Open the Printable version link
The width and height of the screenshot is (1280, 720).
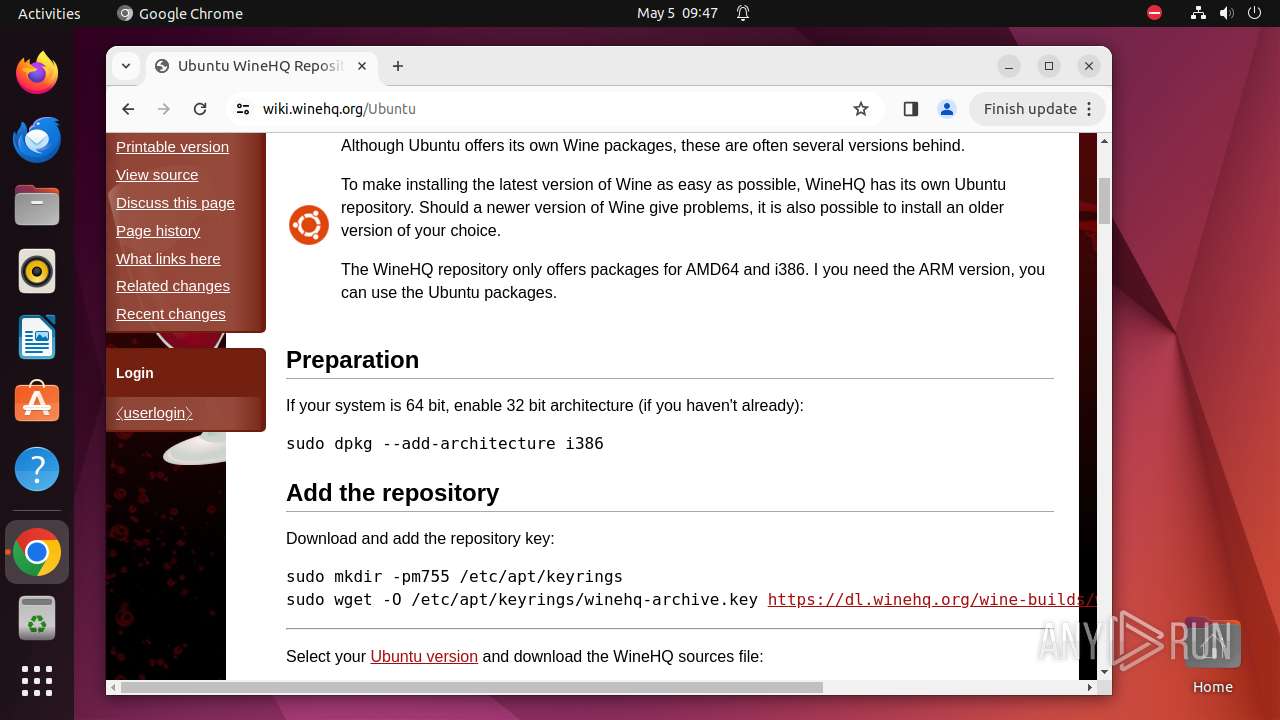172,147
